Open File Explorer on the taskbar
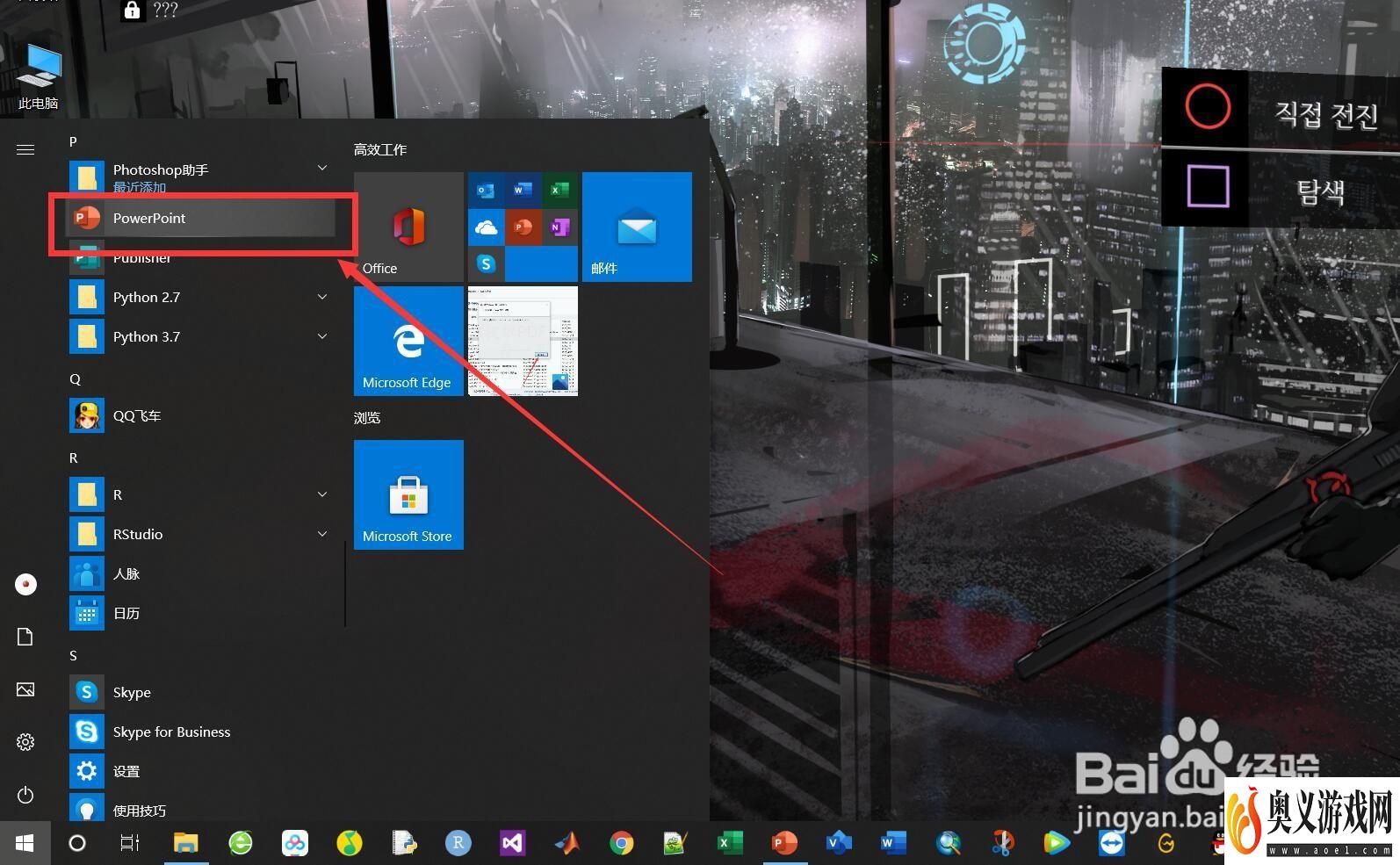The image size is (1400, 865). (185, 843)
